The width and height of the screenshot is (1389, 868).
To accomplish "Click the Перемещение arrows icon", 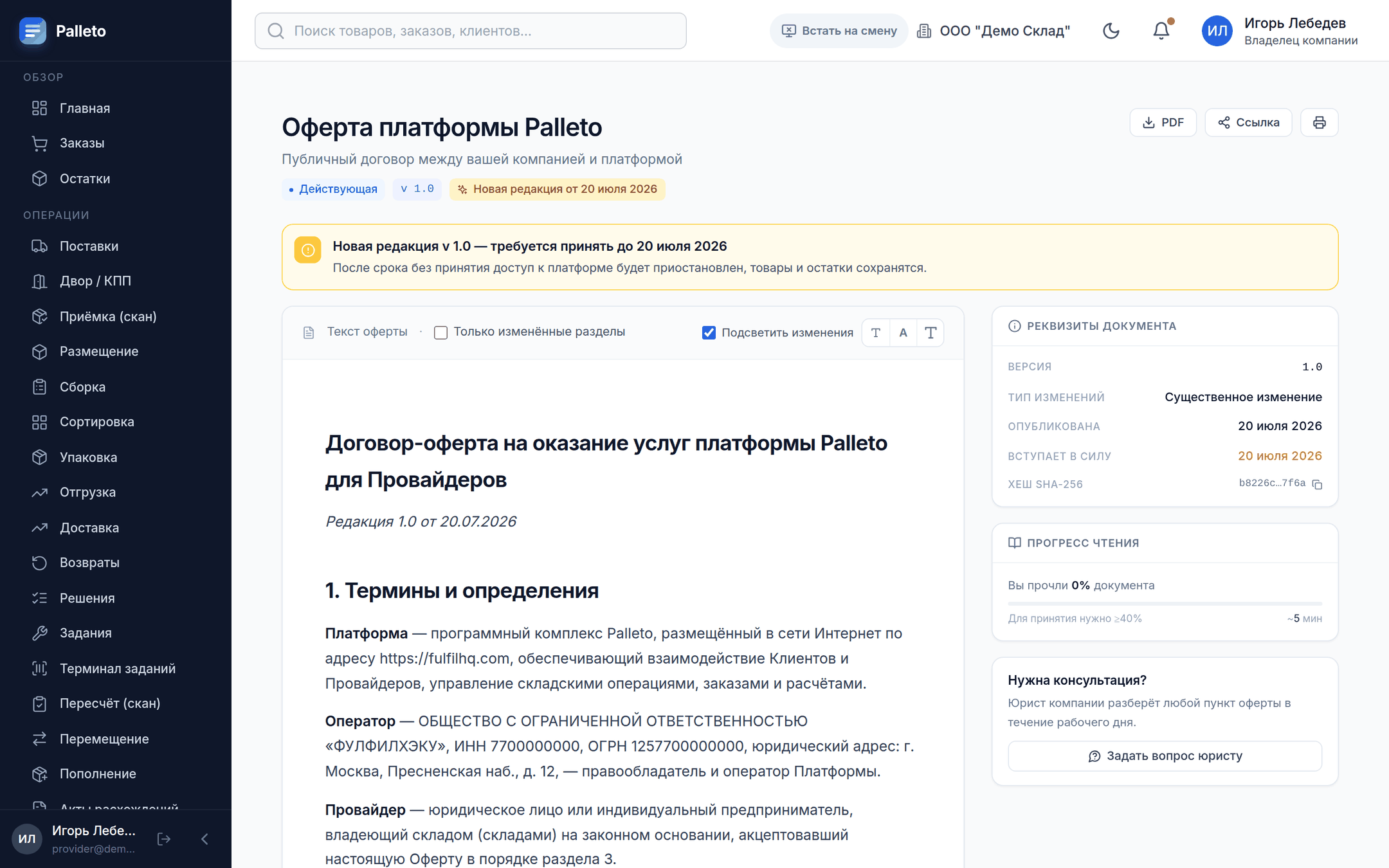I will [40, 739].
